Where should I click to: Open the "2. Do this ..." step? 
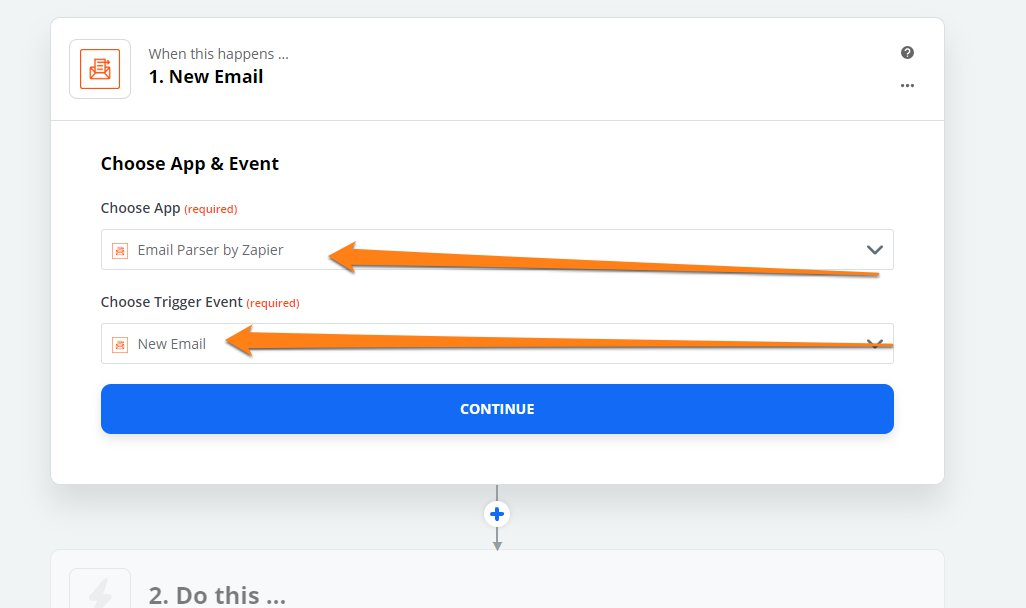coord(217,595)
